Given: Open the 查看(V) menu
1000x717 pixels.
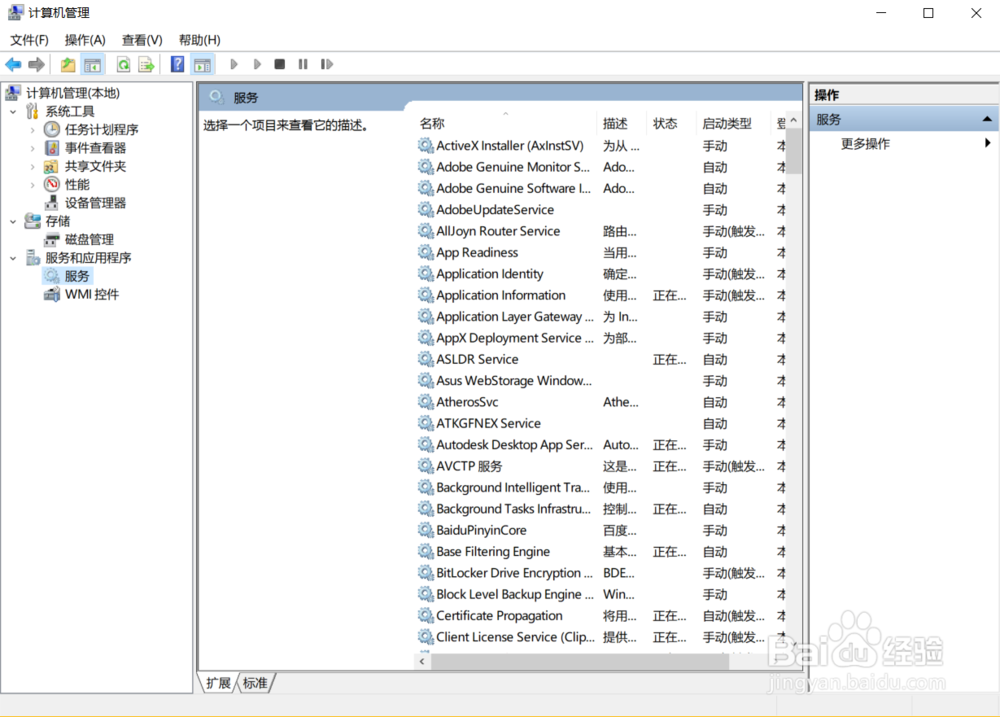Looking at the screenshot, I should click(x=141, y=40).
